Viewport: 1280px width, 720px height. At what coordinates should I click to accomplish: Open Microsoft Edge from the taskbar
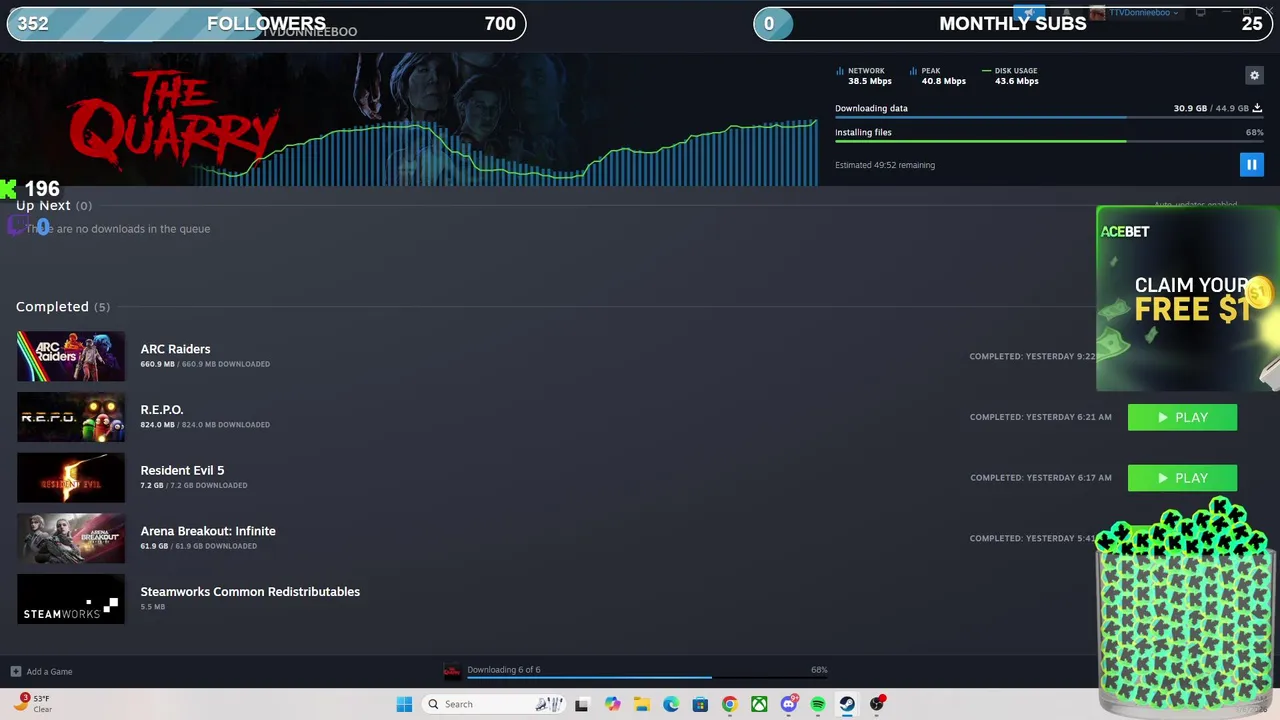[671, 704]
